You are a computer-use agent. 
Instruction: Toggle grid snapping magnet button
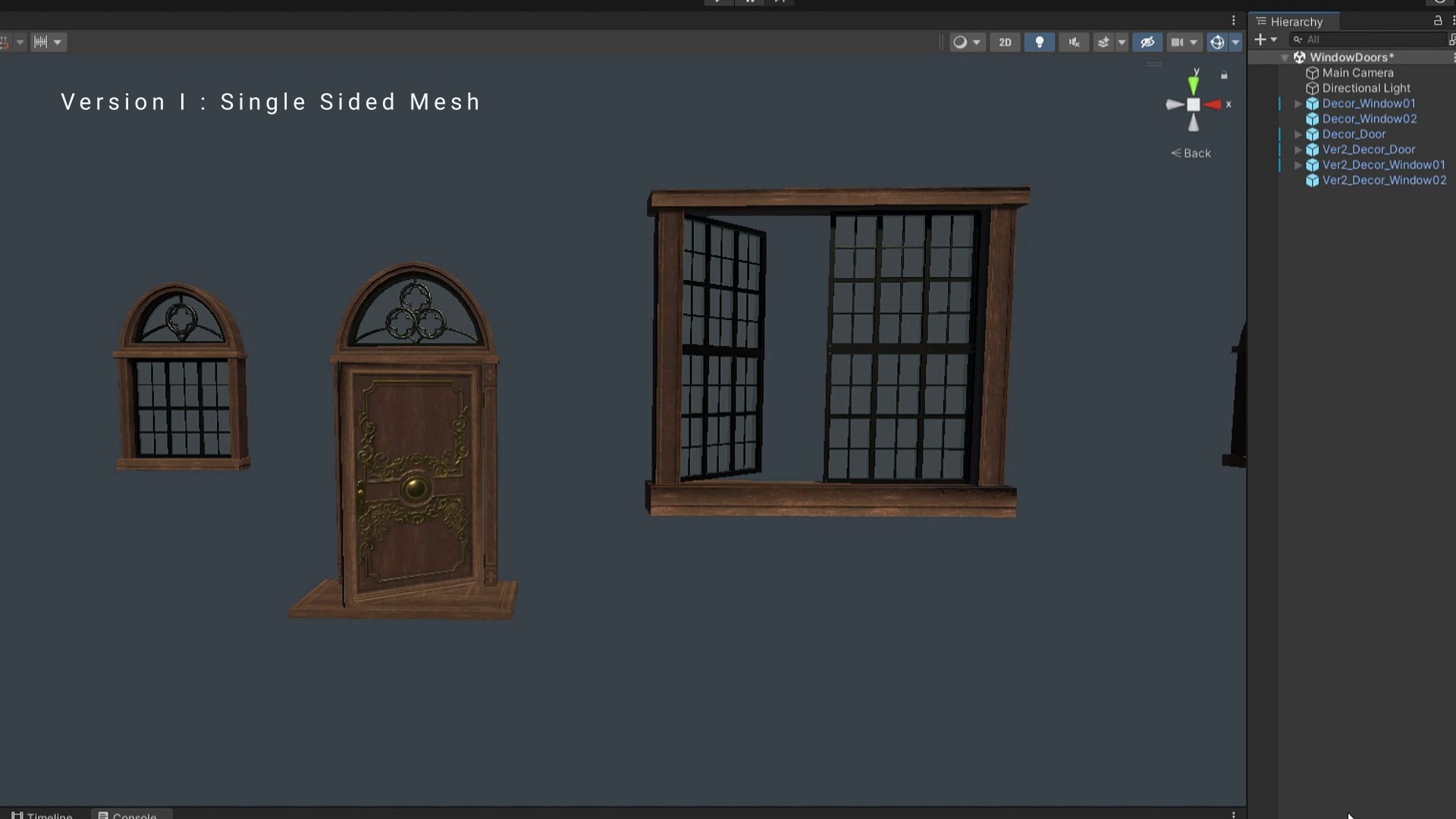tap(5, 42)
